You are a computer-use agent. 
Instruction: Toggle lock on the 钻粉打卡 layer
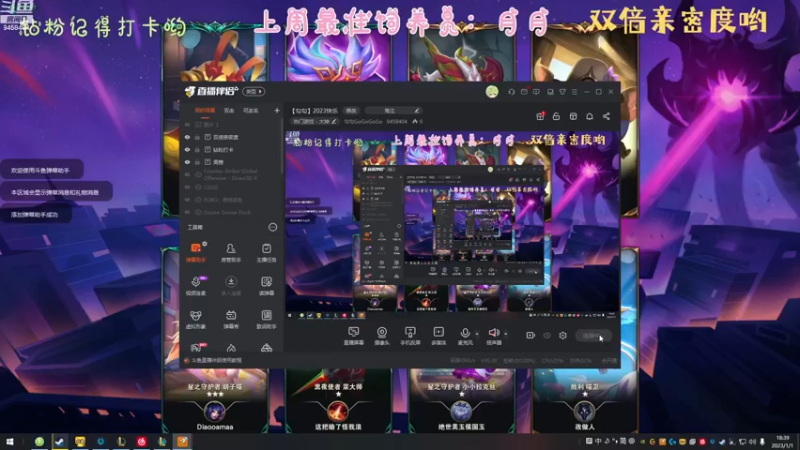pyautogui.click(x=197, y=149)
